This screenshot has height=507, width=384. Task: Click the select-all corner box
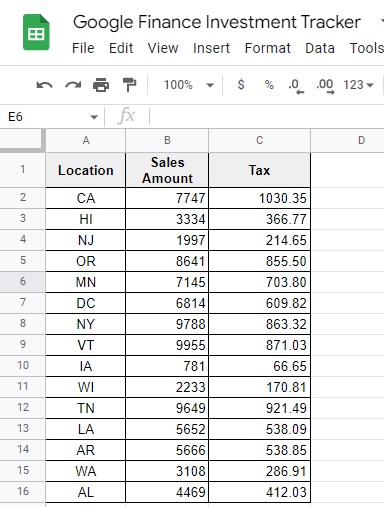pyautogui.click(x=22, y=140)
